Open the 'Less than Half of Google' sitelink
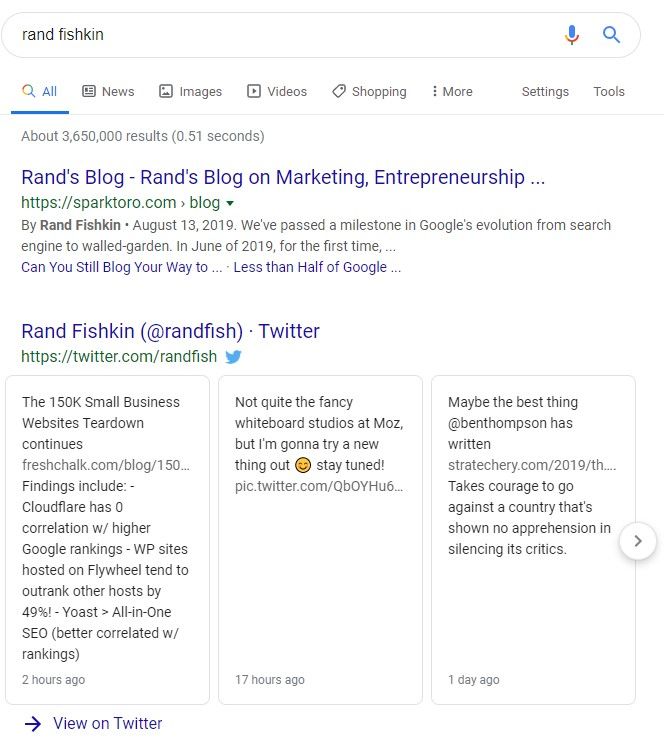This screenshot has width=664, height=747. point(317,267)
